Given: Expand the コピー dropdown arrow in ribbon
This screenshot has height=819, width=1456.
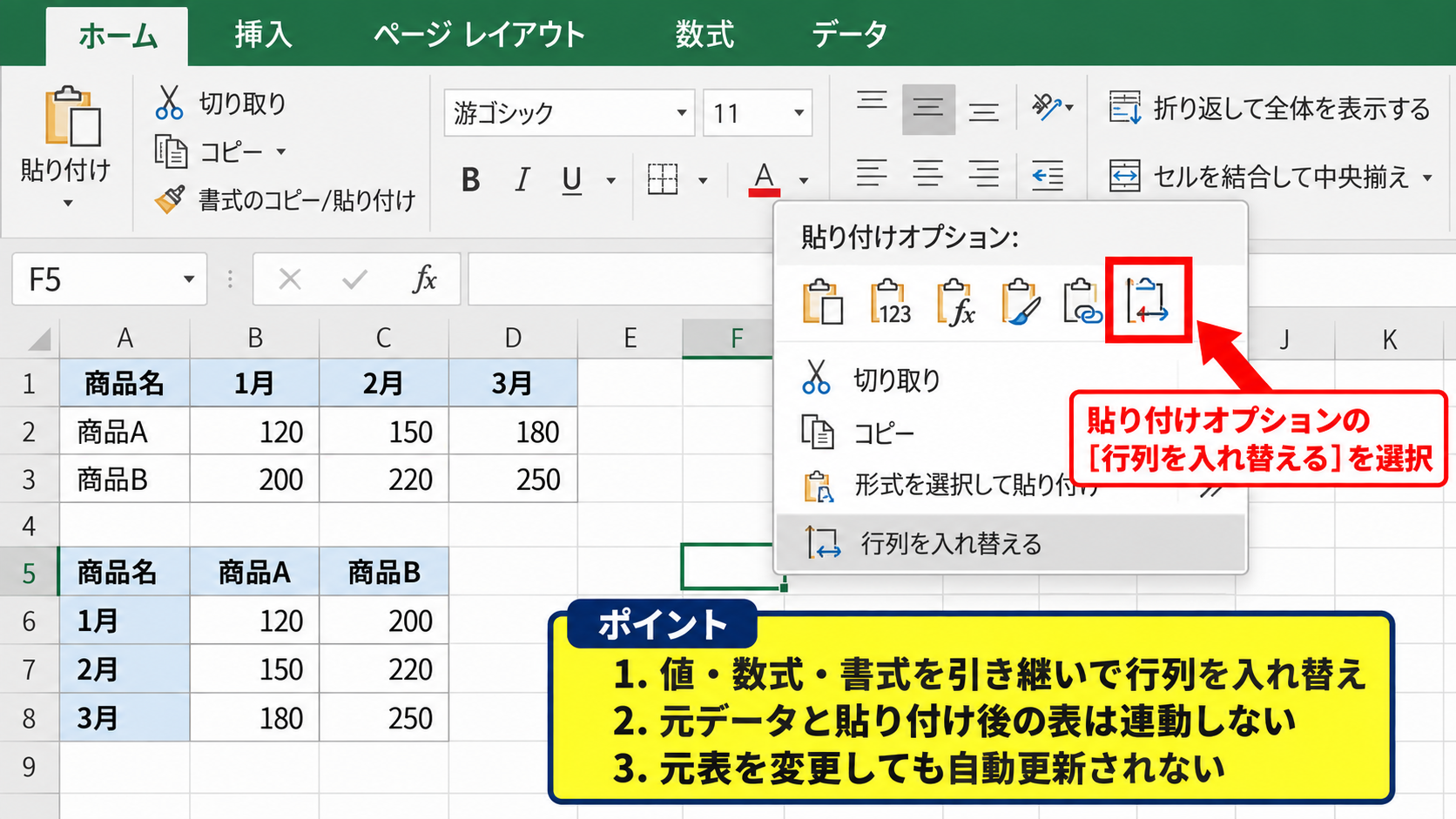Looking at the screenshot, I should [281, 152].
